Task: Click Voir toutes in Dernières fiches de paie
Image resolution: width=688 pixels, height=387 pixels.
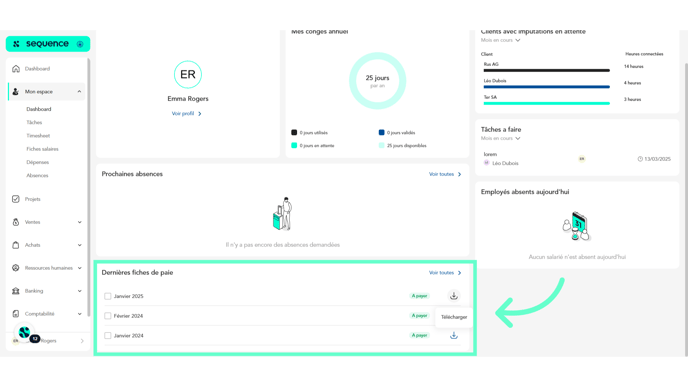Action: click(445, 272)
